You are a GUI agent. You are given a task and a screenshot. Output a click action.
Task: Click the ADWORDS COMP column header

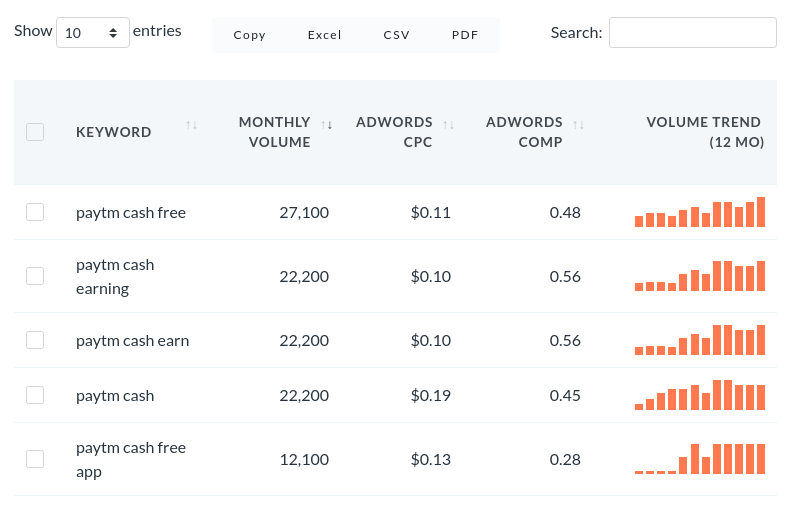coord(524,132)
